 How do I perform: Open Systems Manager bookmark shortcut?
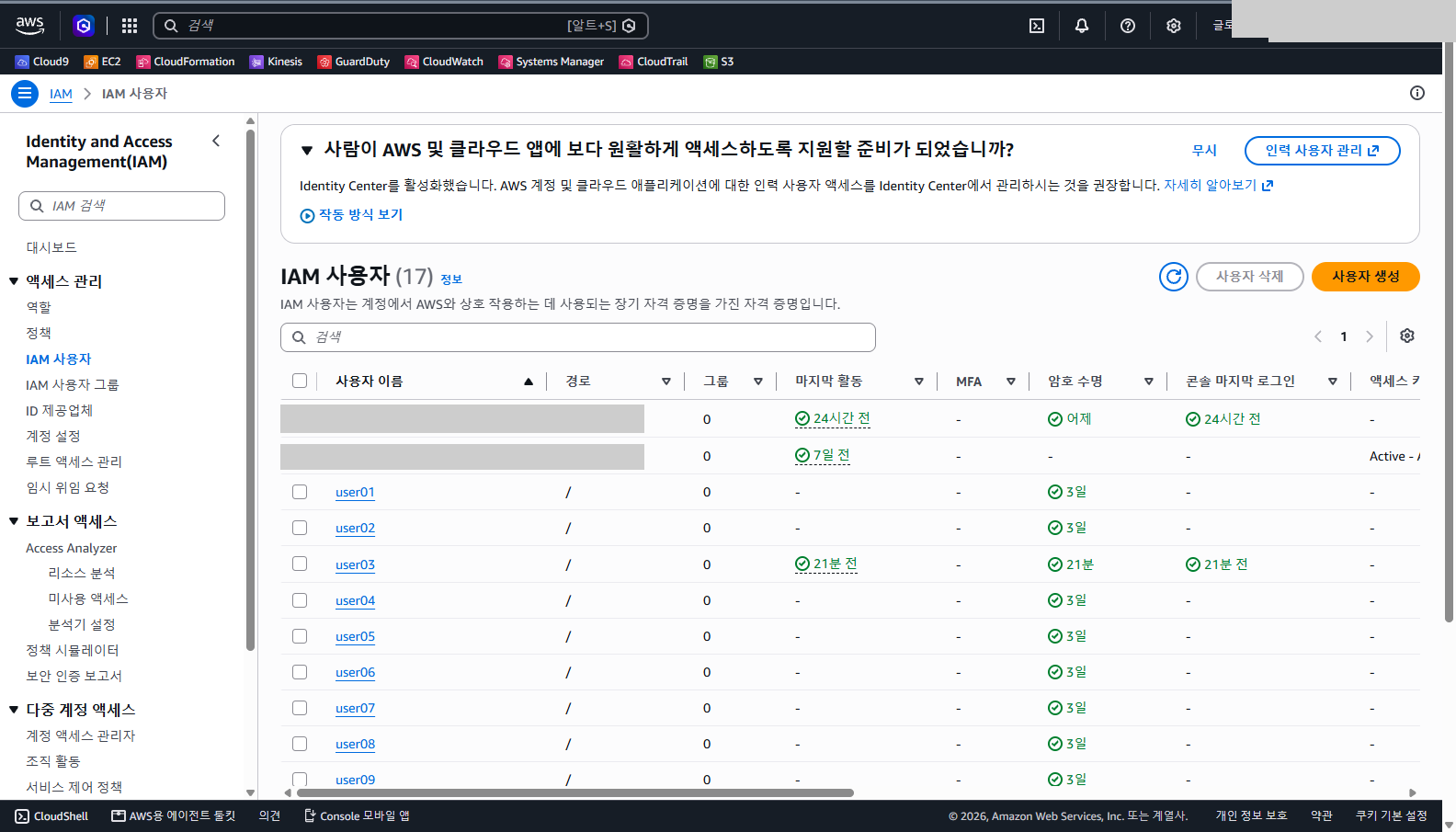552,62
